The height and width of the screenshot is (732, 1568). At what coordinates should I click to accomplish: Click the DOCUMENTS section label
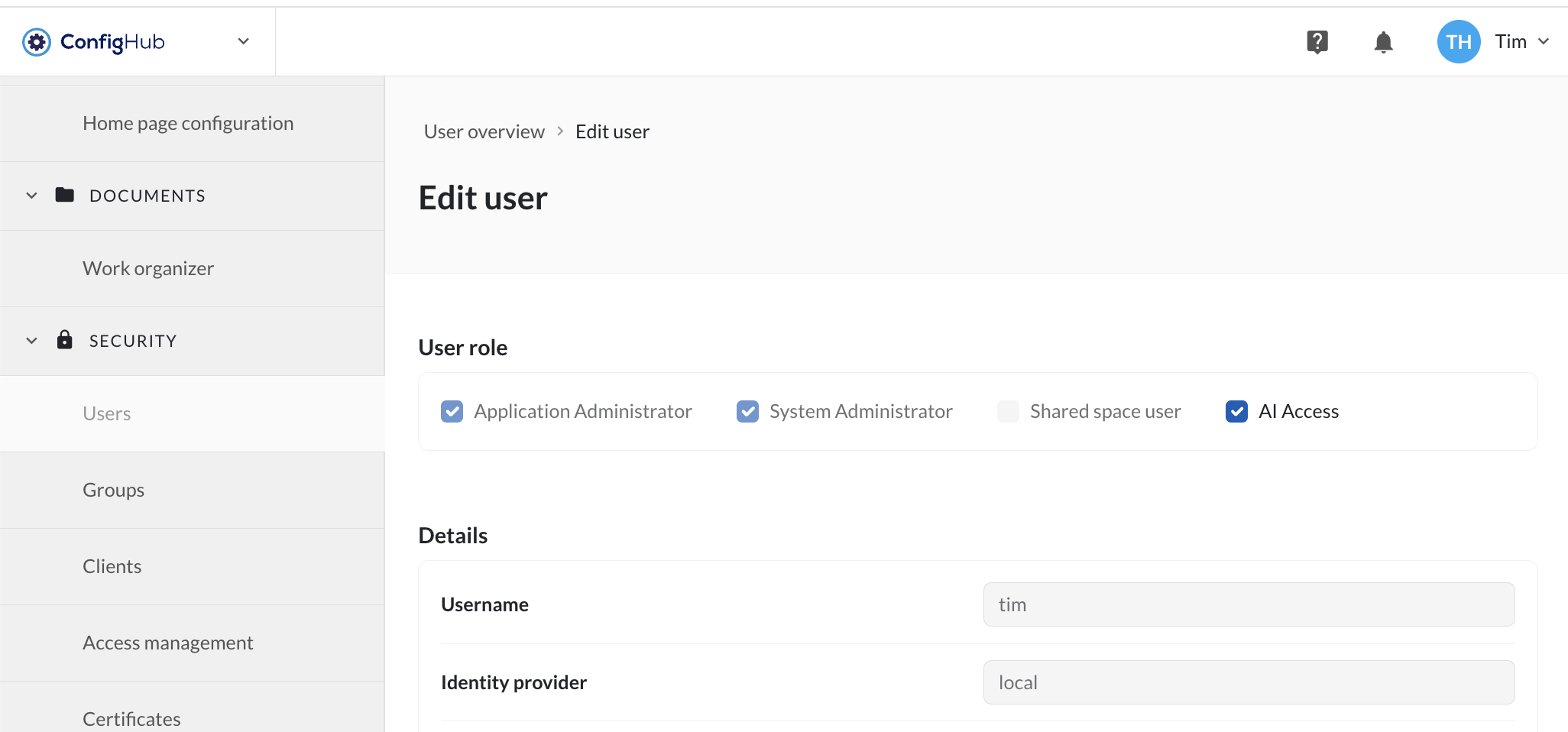[x=147, y=196]
